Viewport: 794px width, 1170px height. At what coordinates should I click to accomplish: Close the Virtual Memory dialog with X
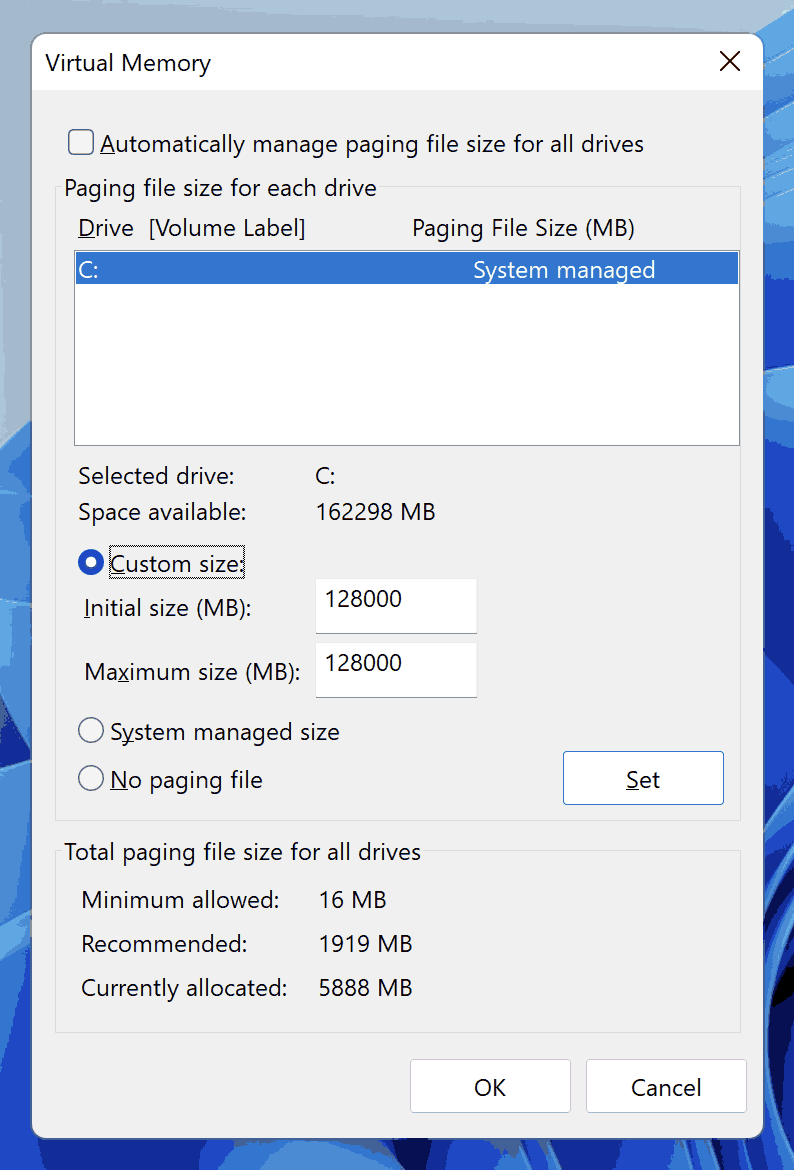click(x=729, y=62)
